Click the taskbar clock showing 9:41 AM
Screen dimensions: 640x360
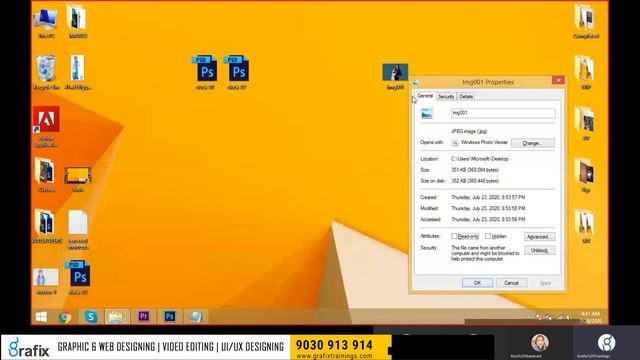click(x=591, y=317)
